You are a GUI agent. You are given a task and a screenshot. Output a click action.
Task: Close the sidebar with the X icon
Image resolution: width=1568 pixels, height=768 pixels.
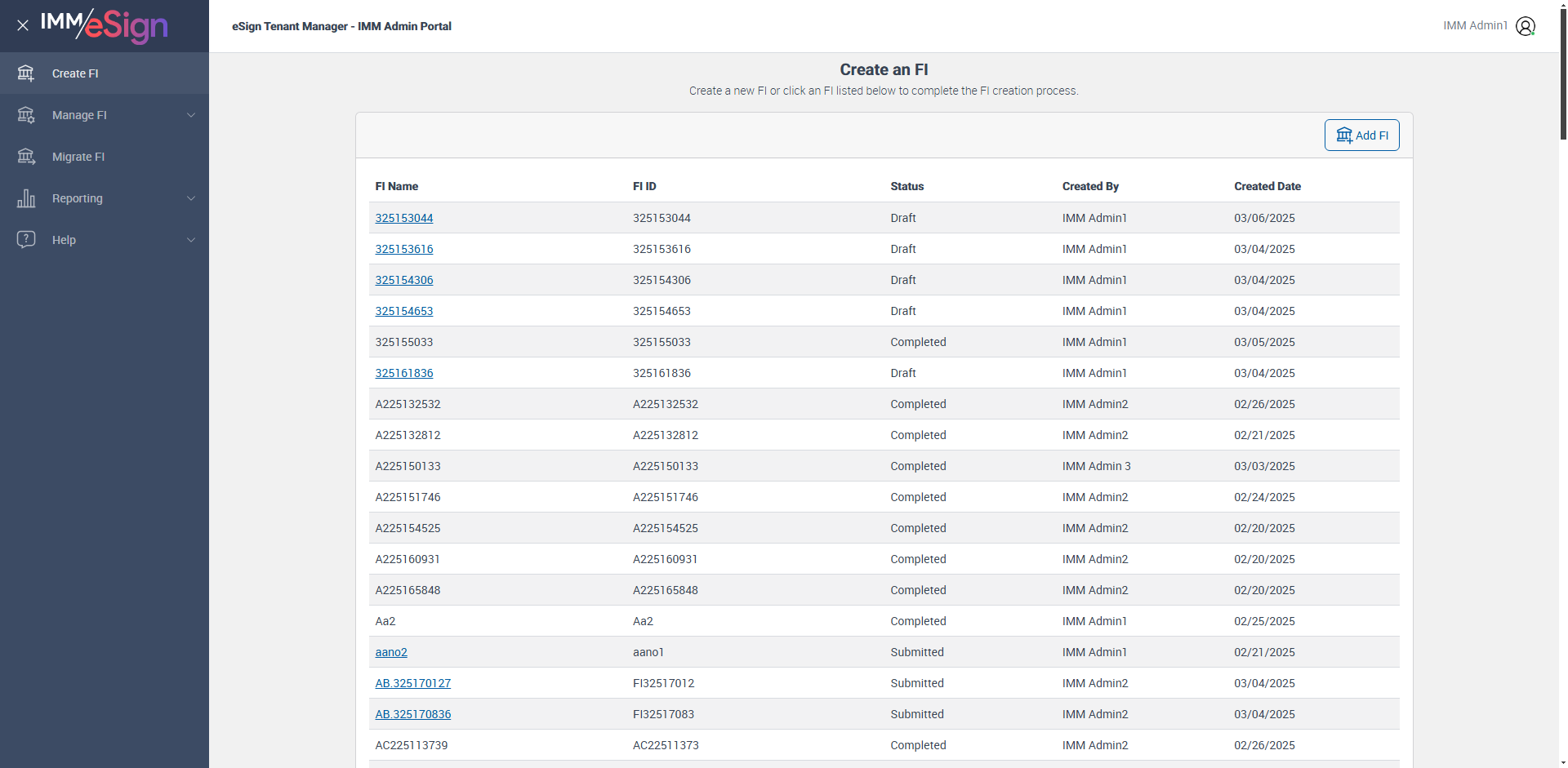coord(23,25)
